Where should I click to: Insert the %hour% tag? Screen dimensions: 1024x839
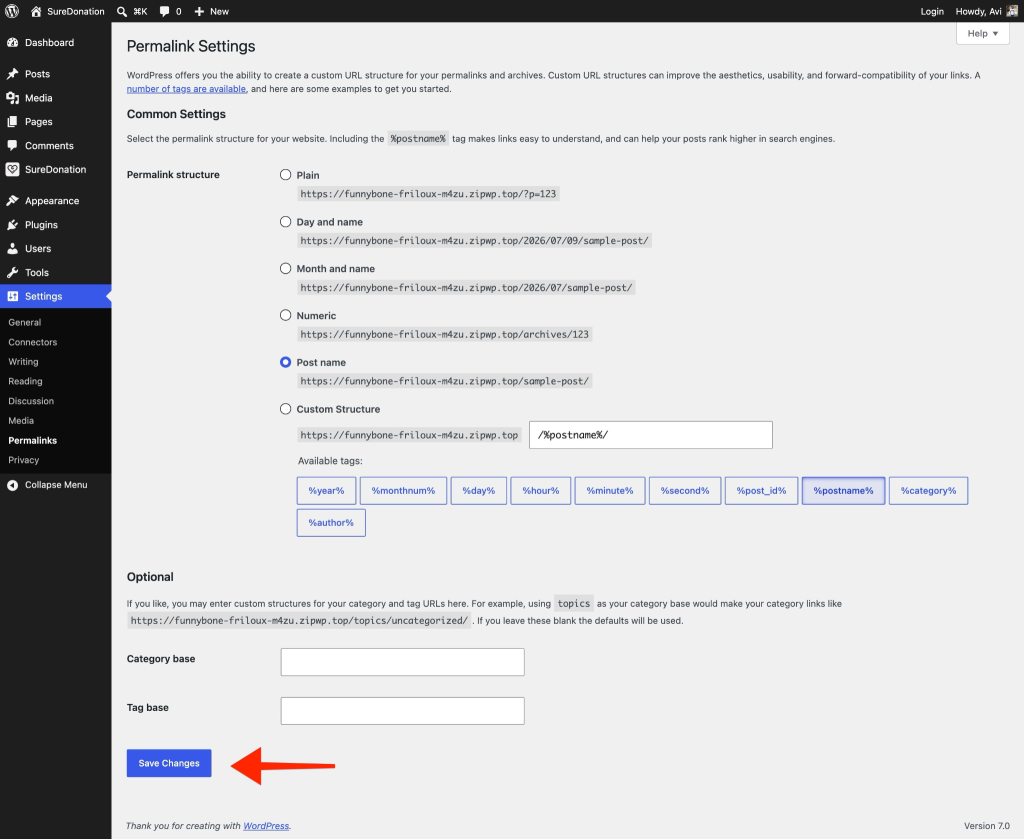[541, 490]
